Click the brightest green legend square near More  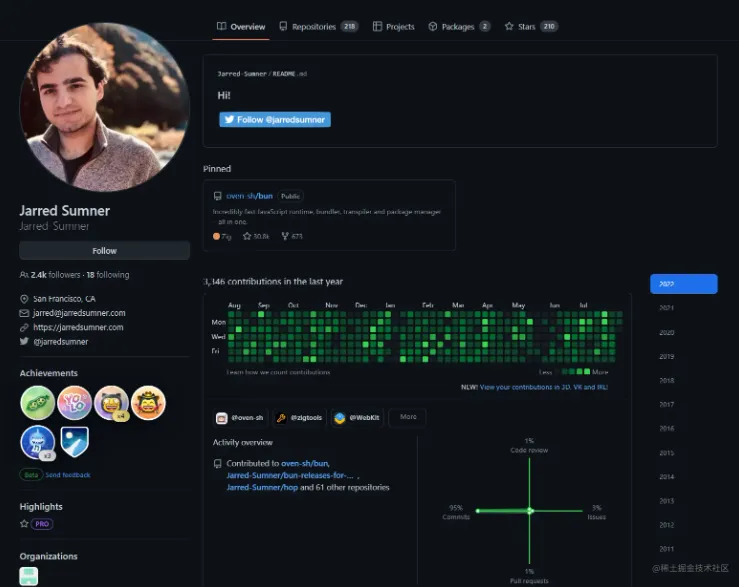(587, 372)
